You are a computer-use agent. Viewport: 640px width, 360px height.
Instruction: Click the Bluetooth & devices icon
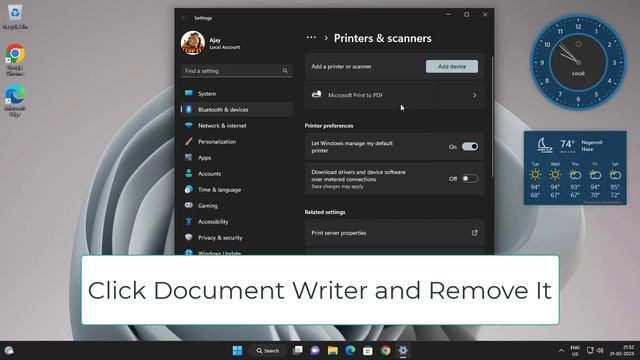click(189, 109)
